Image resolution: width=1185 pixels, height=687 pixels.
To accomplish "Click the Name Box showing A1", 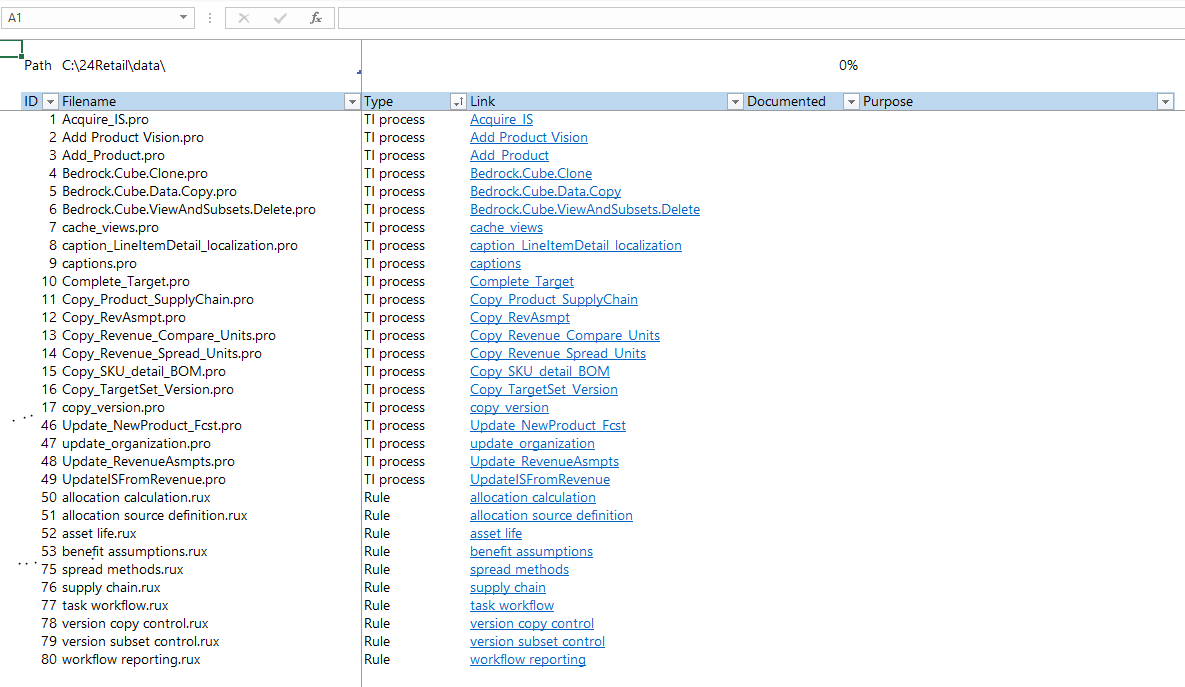I will [x=90, y=18].
